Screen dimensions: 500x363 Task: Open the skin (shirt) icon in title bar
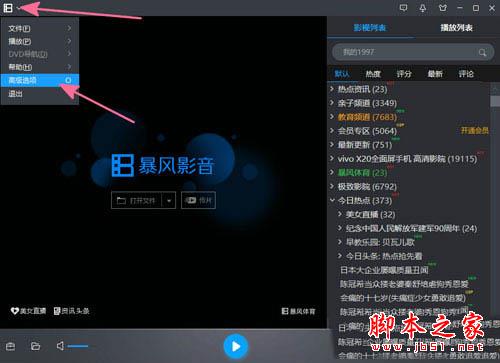click(443, 8)
